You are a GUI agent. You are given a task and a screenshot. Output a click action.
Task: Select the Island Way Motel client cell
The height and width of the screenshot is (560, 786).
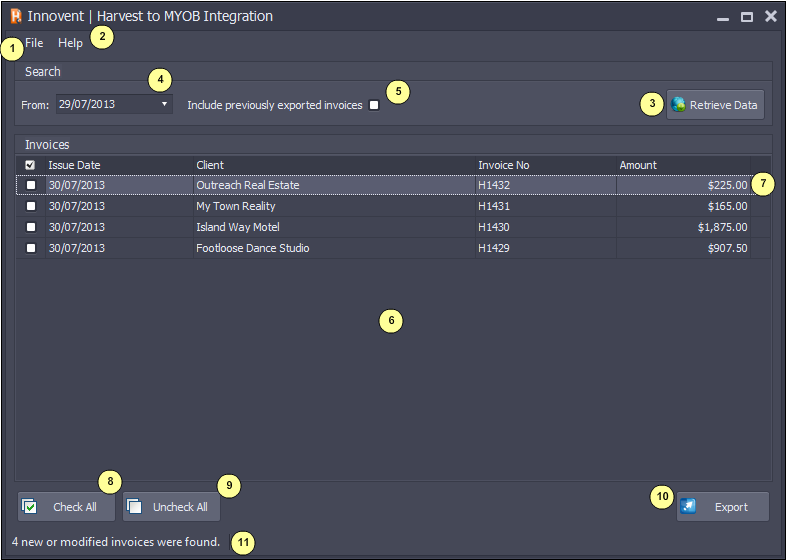[334, 227]
